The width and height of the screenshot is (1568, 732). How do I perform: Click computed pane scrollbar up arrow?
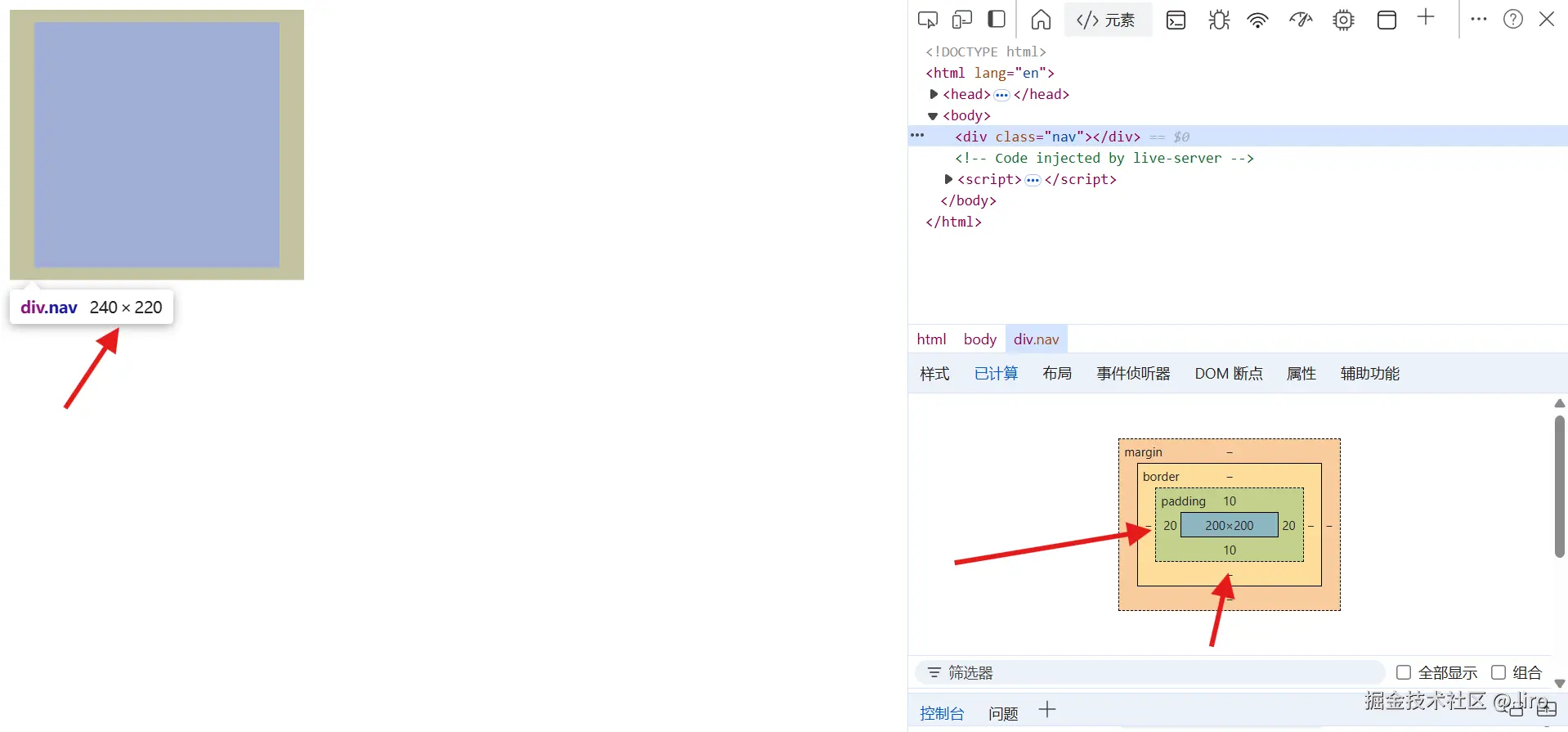click(1560, 403)
